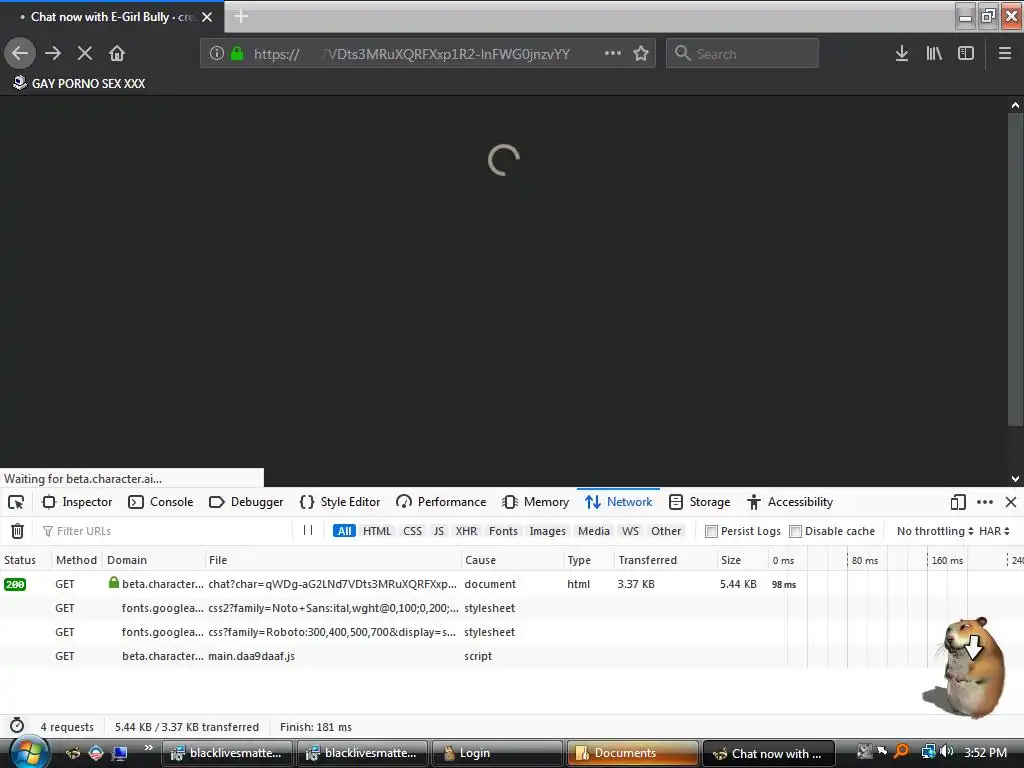Open Login window from taskbar
This screenshot has width=1024, height=768.
pos(496,753)
